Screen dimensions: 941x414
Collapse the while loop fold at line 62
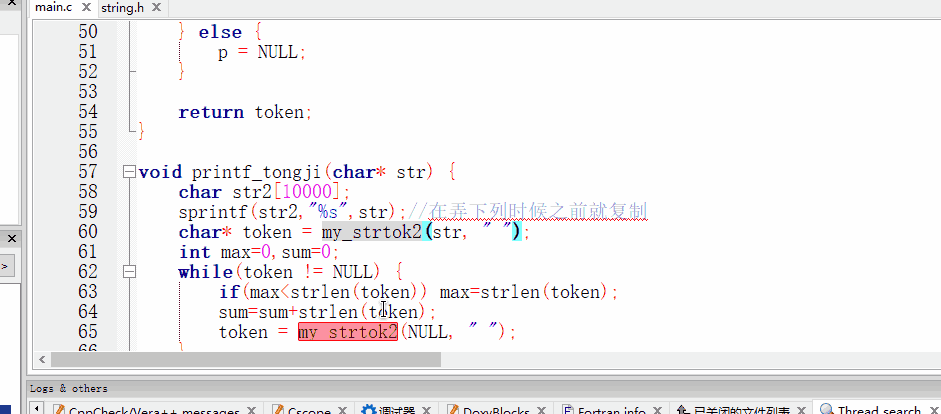pos(128,272)
